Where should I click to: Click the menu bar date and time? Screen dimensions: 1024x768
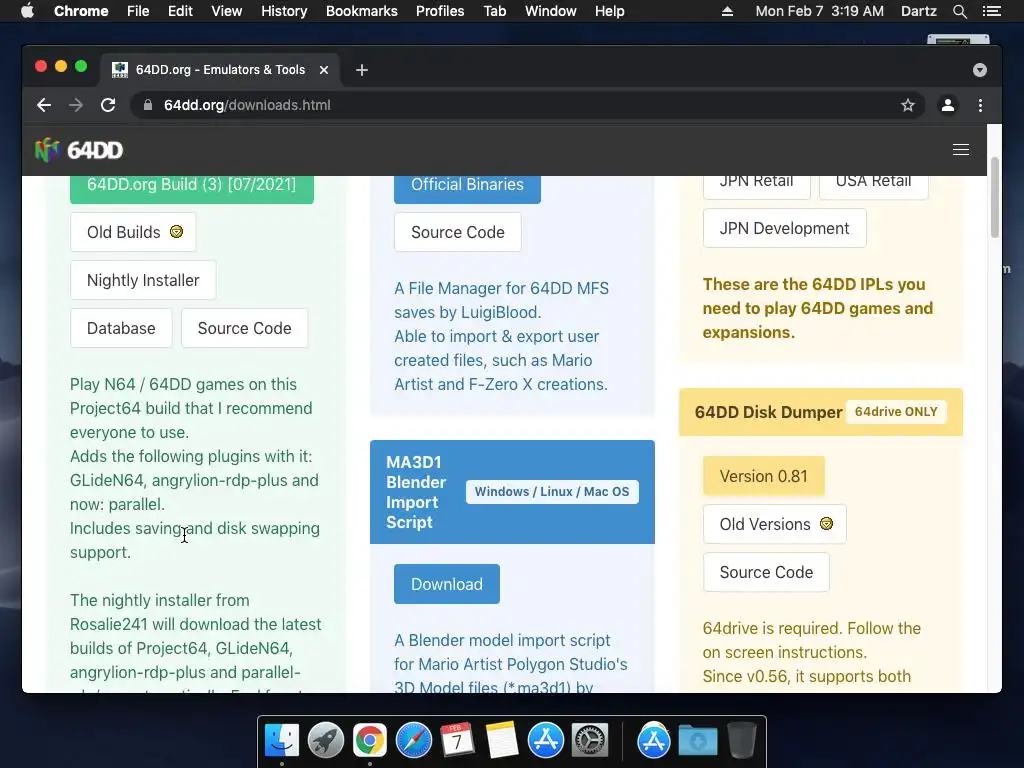(x=820, y=11)
